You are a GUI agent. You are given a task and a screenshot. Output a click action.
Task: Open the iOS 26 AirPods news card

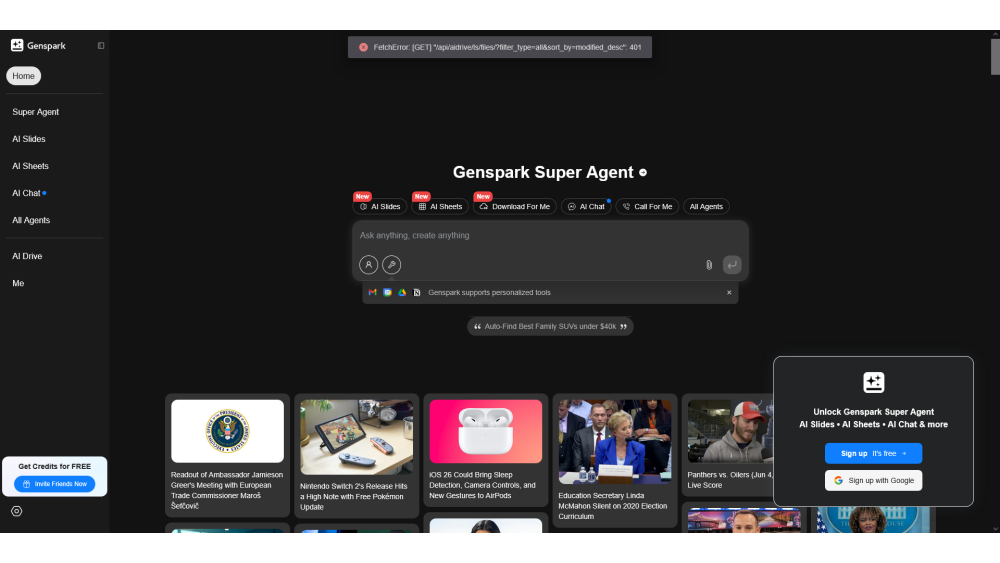485,450
